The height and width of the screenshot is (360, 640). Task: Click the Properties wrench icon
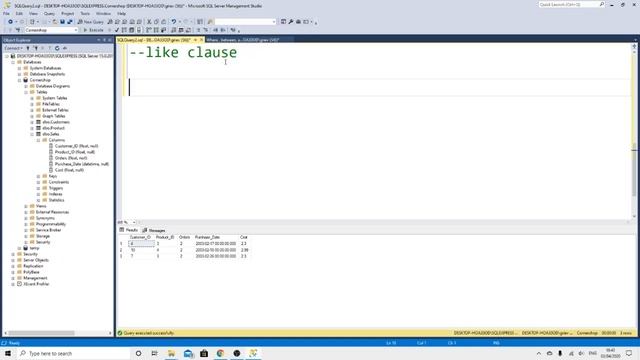point(291,22)
